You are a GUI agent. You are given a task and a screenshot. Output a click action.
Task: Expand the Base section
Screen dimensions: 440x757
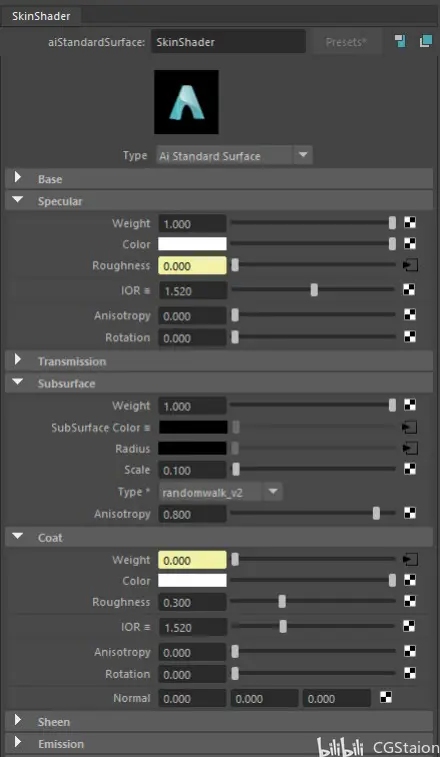[x=18, y=178]
